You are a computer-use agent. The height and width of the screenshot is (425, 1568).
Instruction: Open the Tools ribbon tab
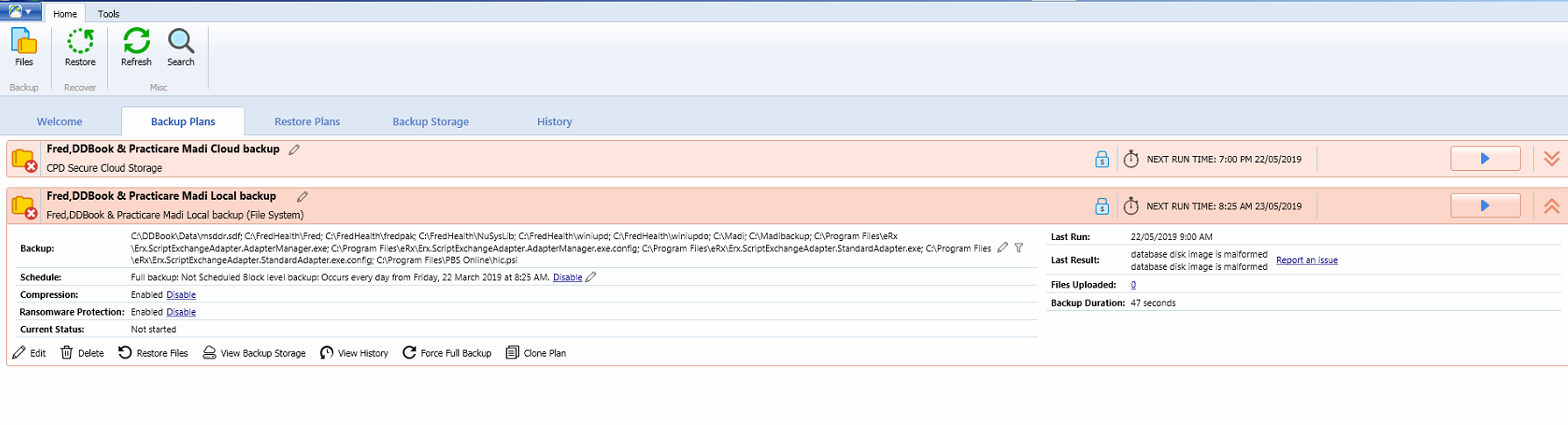coord(109,14)
